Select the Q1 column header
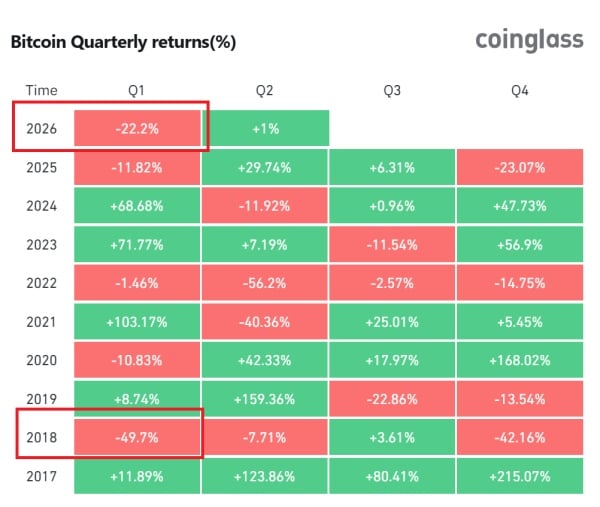 coord(137,90)
